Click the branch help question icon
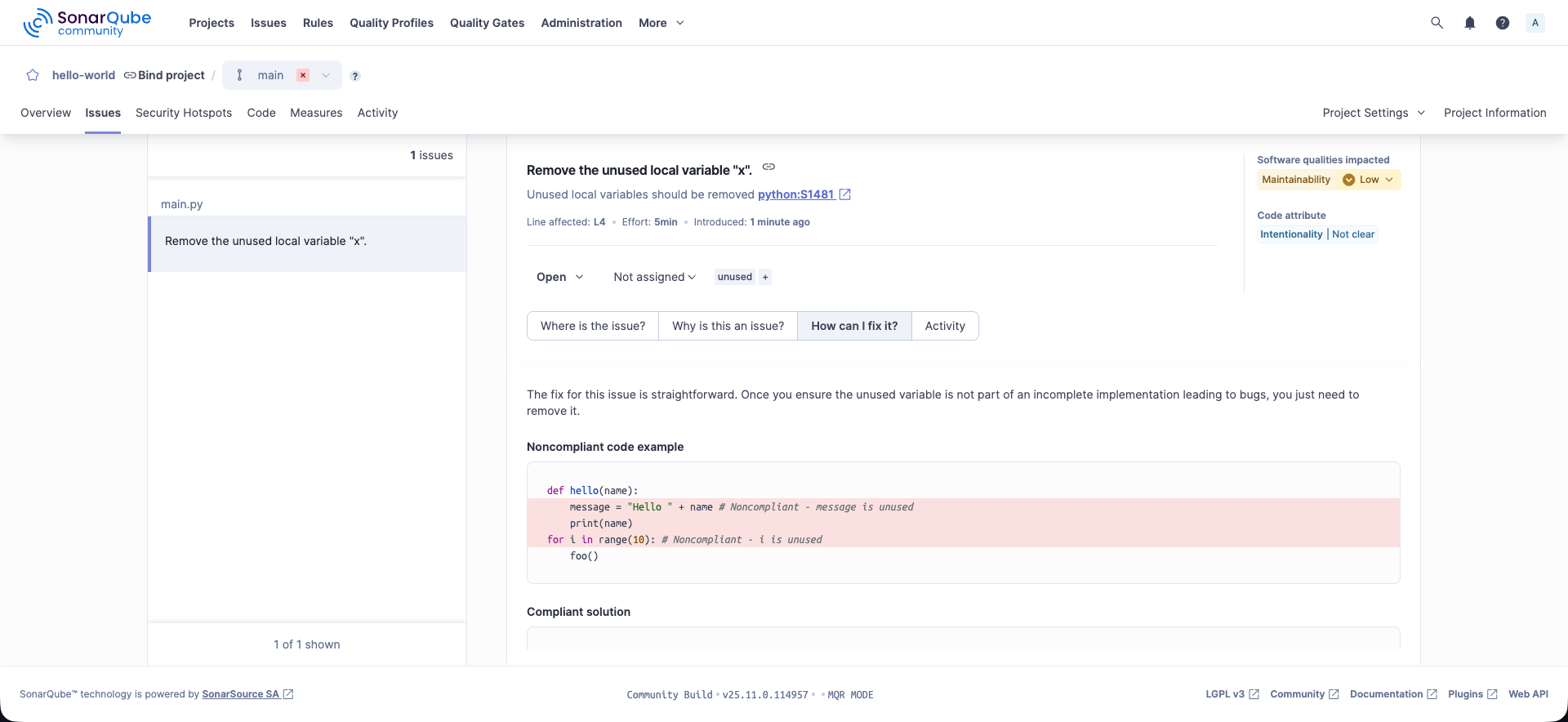Image resolution: width=1568 pixels, height=722 pixels. point(355,76)
